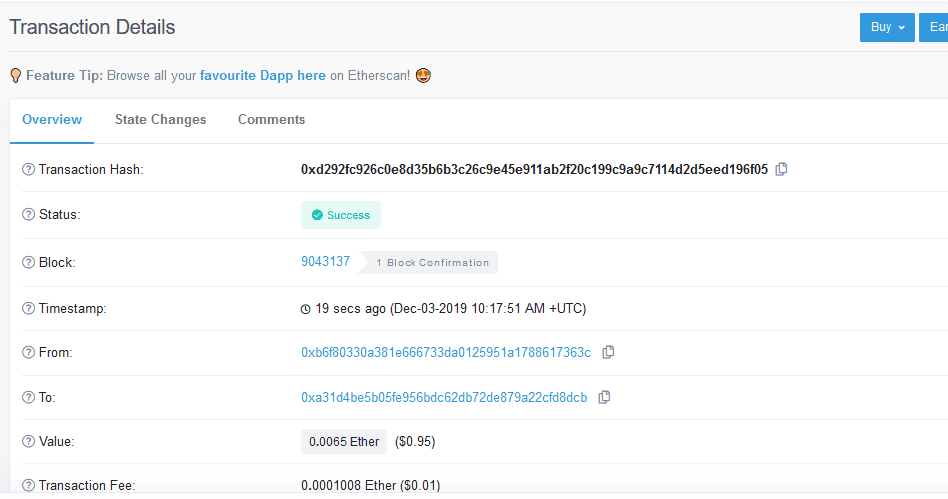The height and width of the screenshot is (499, 948).
Task: Open recipient address 0xa31d4be5 link
Action: point(443,397)
